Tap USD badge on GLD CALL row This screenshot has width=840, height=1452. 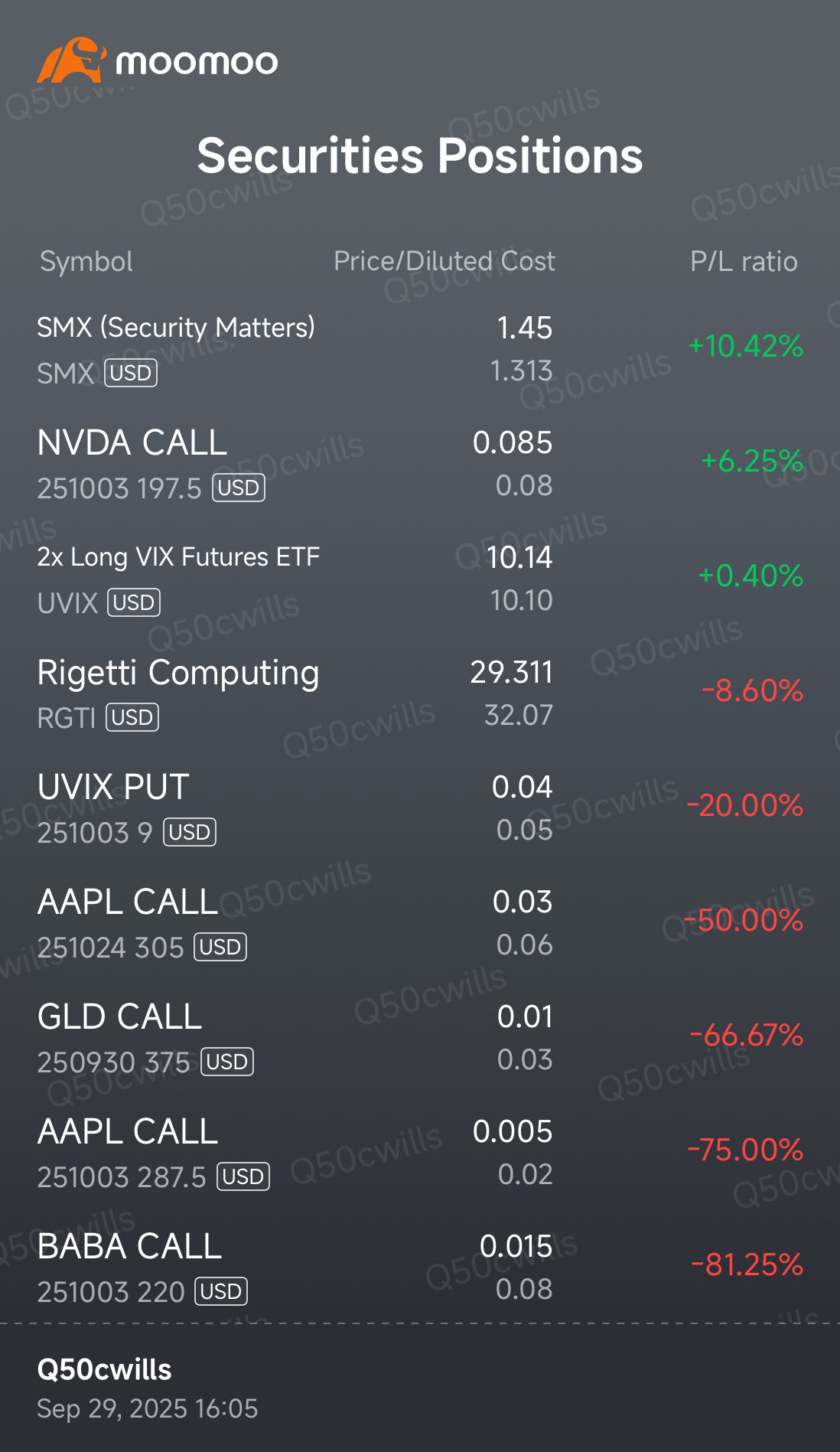227,1062
